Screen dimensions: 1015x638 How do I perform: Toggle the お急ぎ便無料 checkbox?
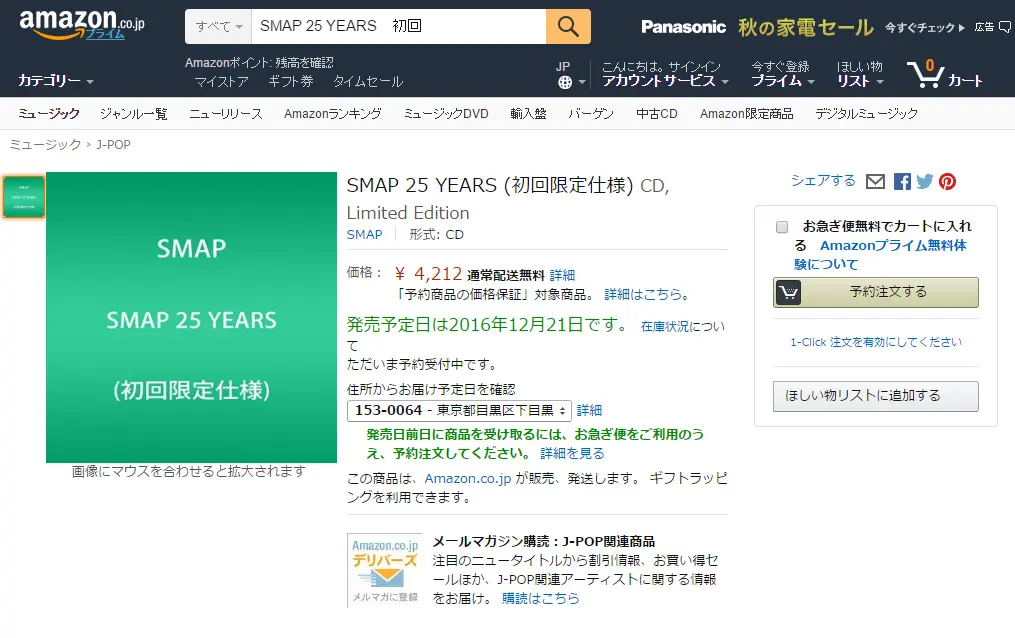[782, 226]
